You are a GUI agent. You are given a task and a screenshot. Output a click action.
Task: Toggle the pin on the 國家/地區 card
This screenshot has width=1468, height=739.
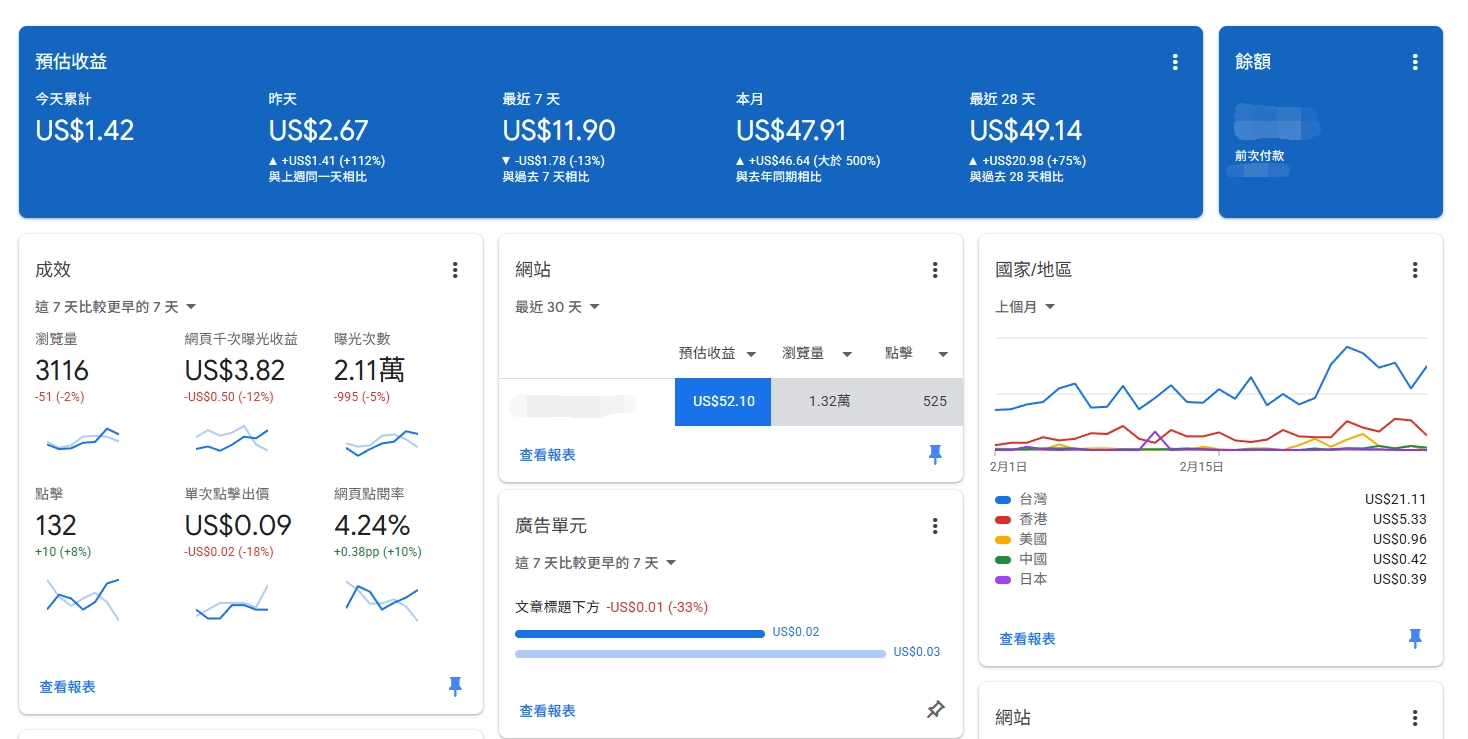1415,637
